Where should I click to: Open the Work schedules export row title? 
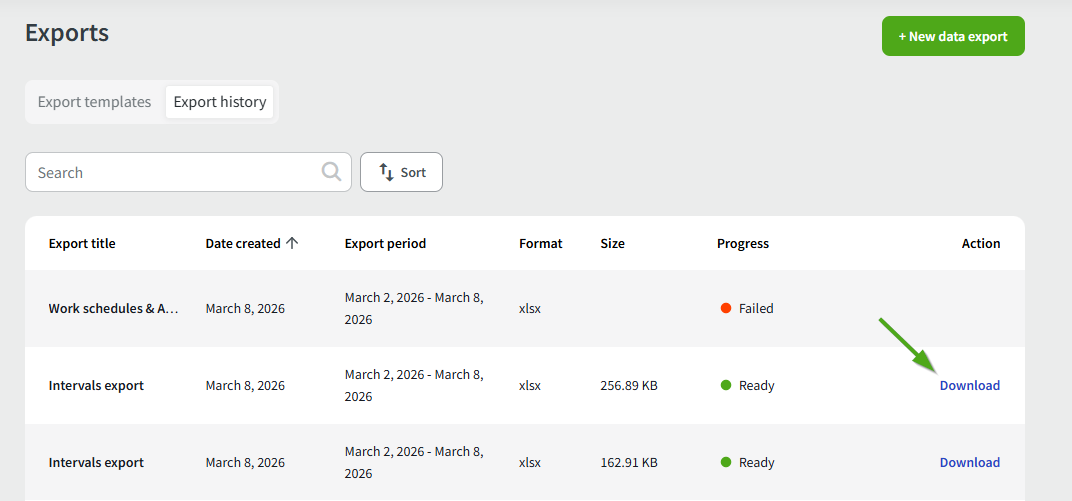coord(113,308)
